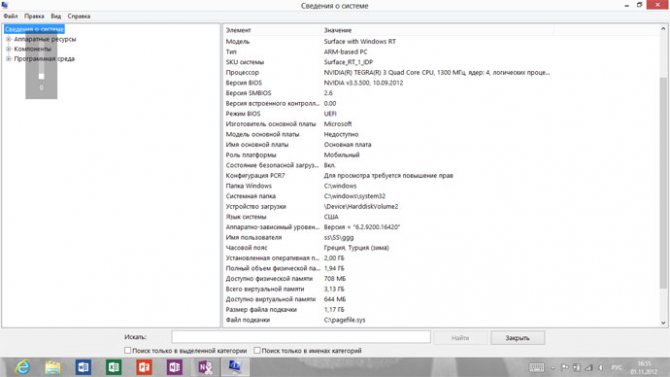Open the Вид menu
The height and width of the screenshot is (377, 670).
pos(56,16)
